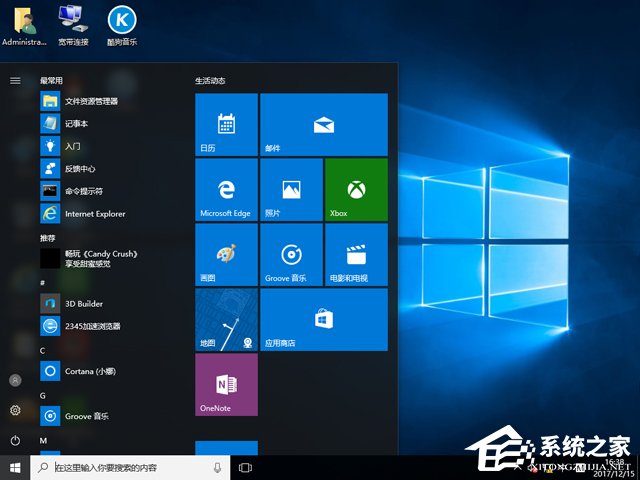Open the green Xbox tile
Image resolution: width=640 pixels, height=480 pixels.
[x=356, y=189]
